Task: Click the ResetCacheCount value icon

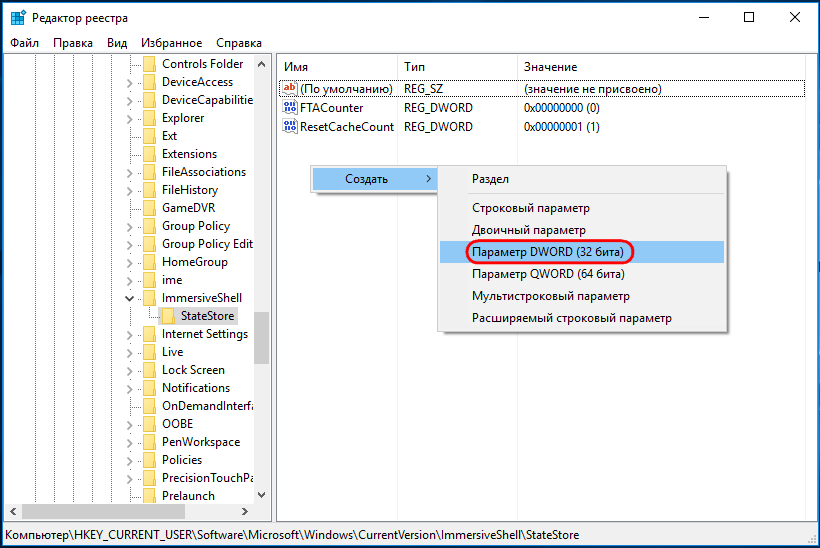Action: coord(291,127)
